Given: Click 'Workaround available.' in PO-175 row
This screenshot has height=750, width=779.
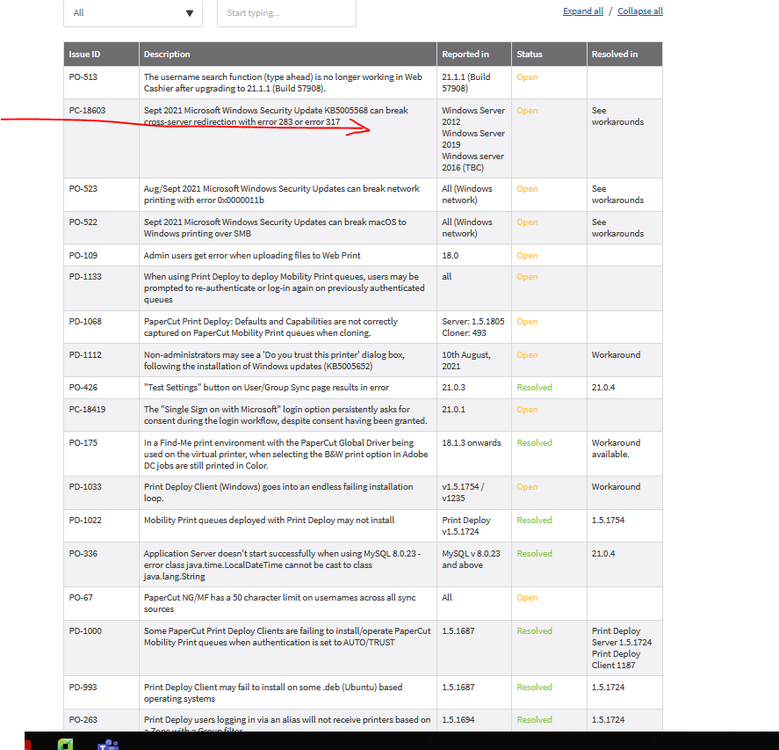Looking at the screenshot, I should click(616, 449).
